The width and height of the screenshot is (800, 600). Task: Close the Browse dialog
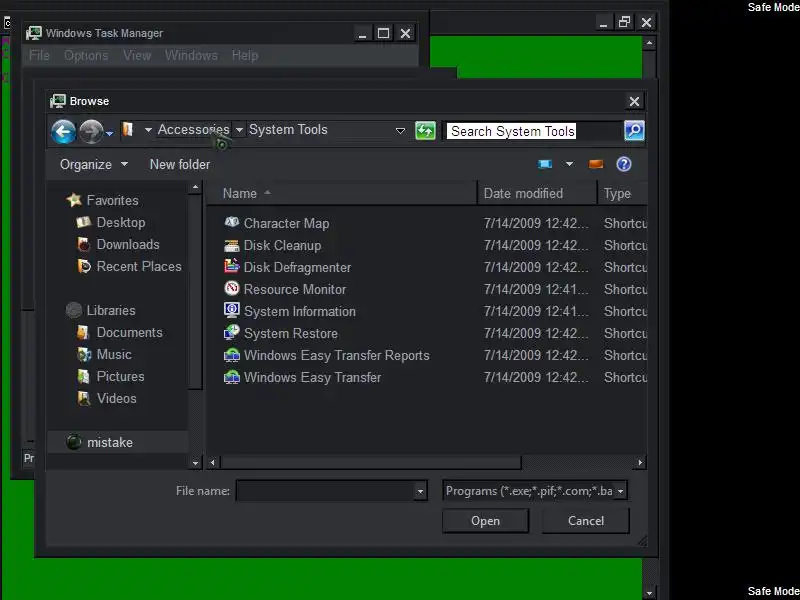pos(634,102)
